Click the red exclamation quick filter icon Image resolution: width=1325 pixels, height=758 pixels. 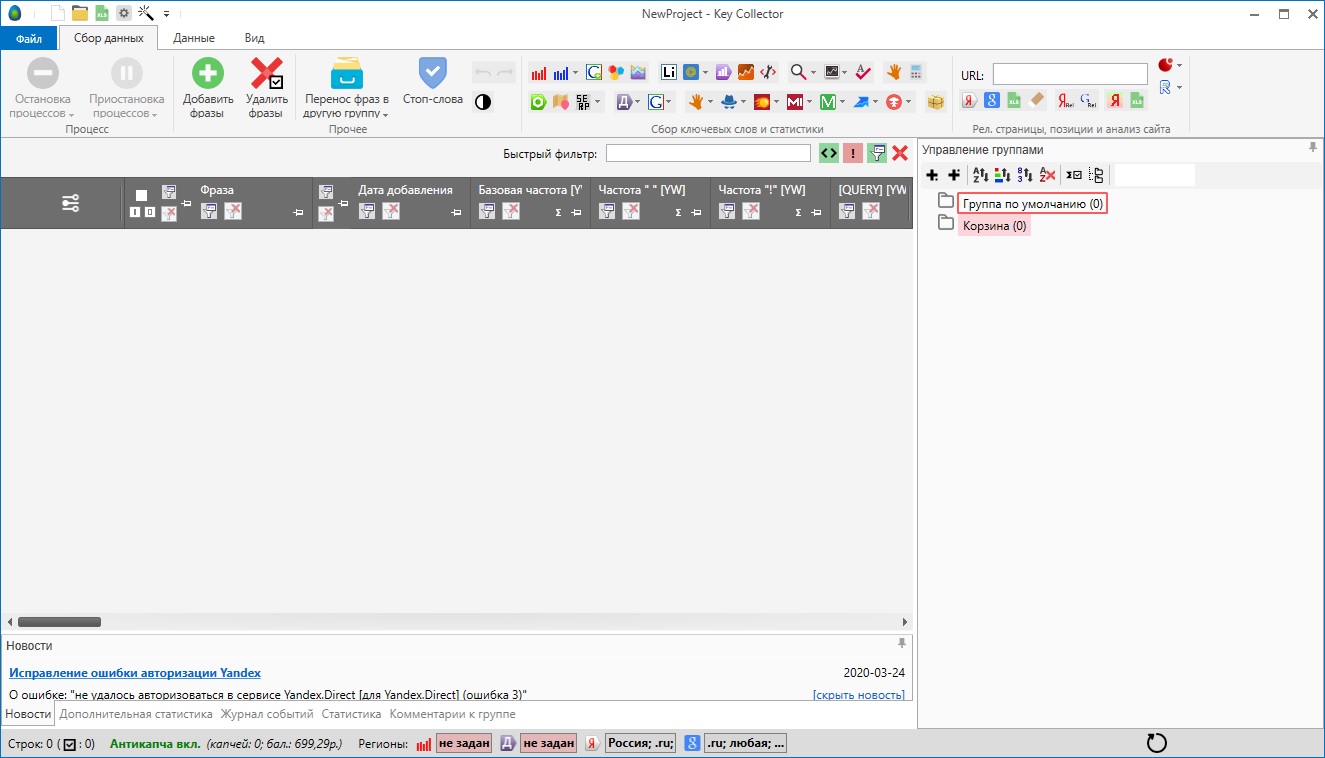(x=852, y=153)
